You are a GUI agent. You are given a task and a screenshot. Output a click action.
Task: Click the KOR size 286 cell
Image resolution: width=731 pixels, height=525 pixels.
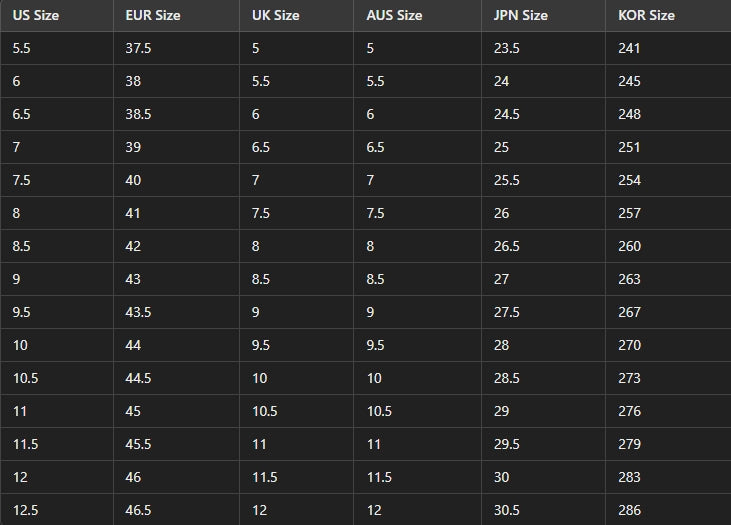tap(629, 510)
